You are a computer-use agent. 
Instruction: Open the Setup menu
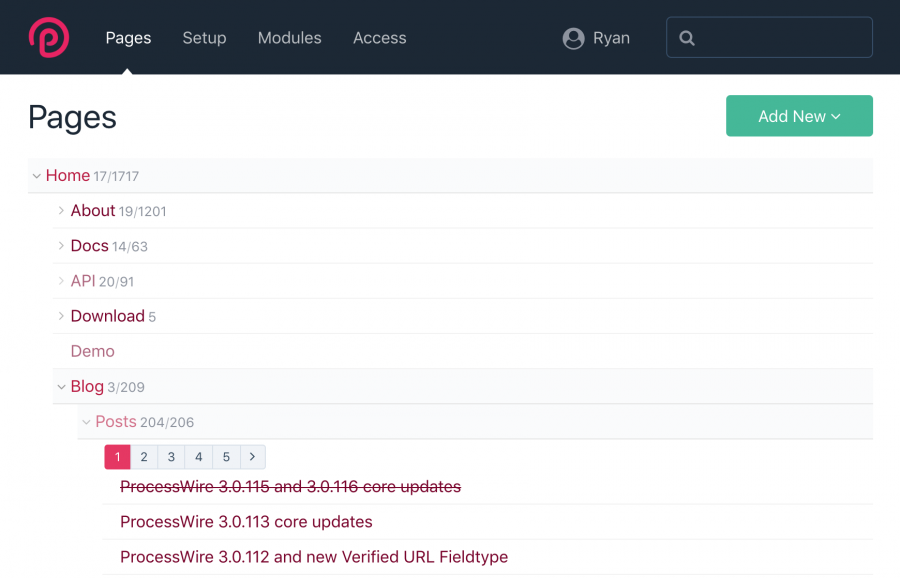pyautogui.click(x=204, y=38)
